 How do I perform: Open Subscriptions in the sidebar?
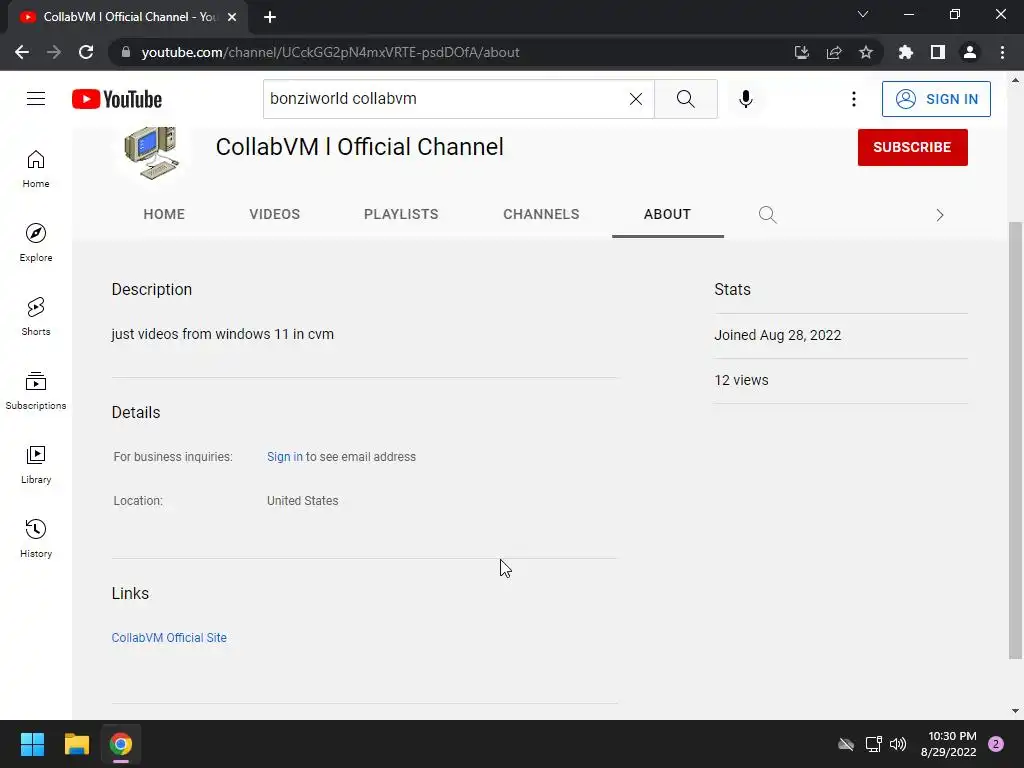point(36,391)
